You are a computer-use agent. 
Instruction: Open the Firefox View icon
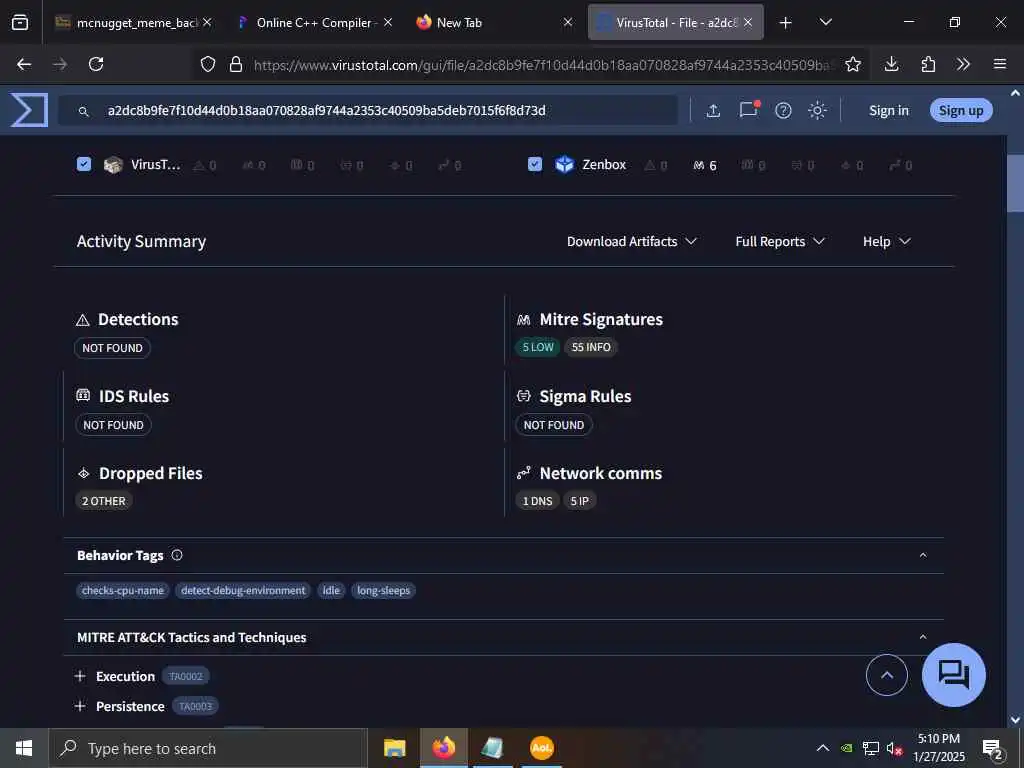[20, 23]
